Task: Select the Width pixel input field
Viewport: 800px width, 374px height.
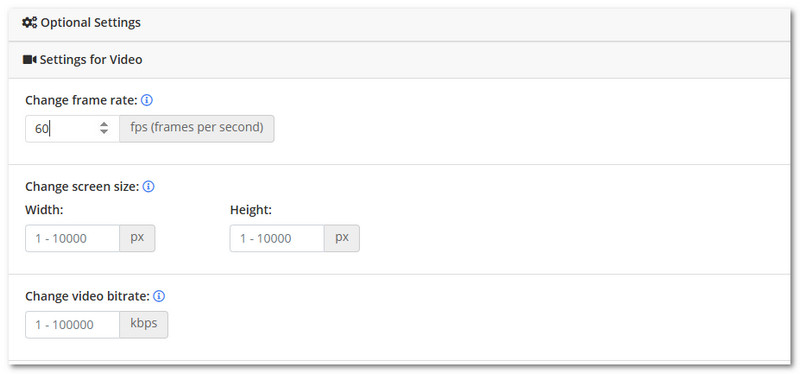Action: point(72,238)
